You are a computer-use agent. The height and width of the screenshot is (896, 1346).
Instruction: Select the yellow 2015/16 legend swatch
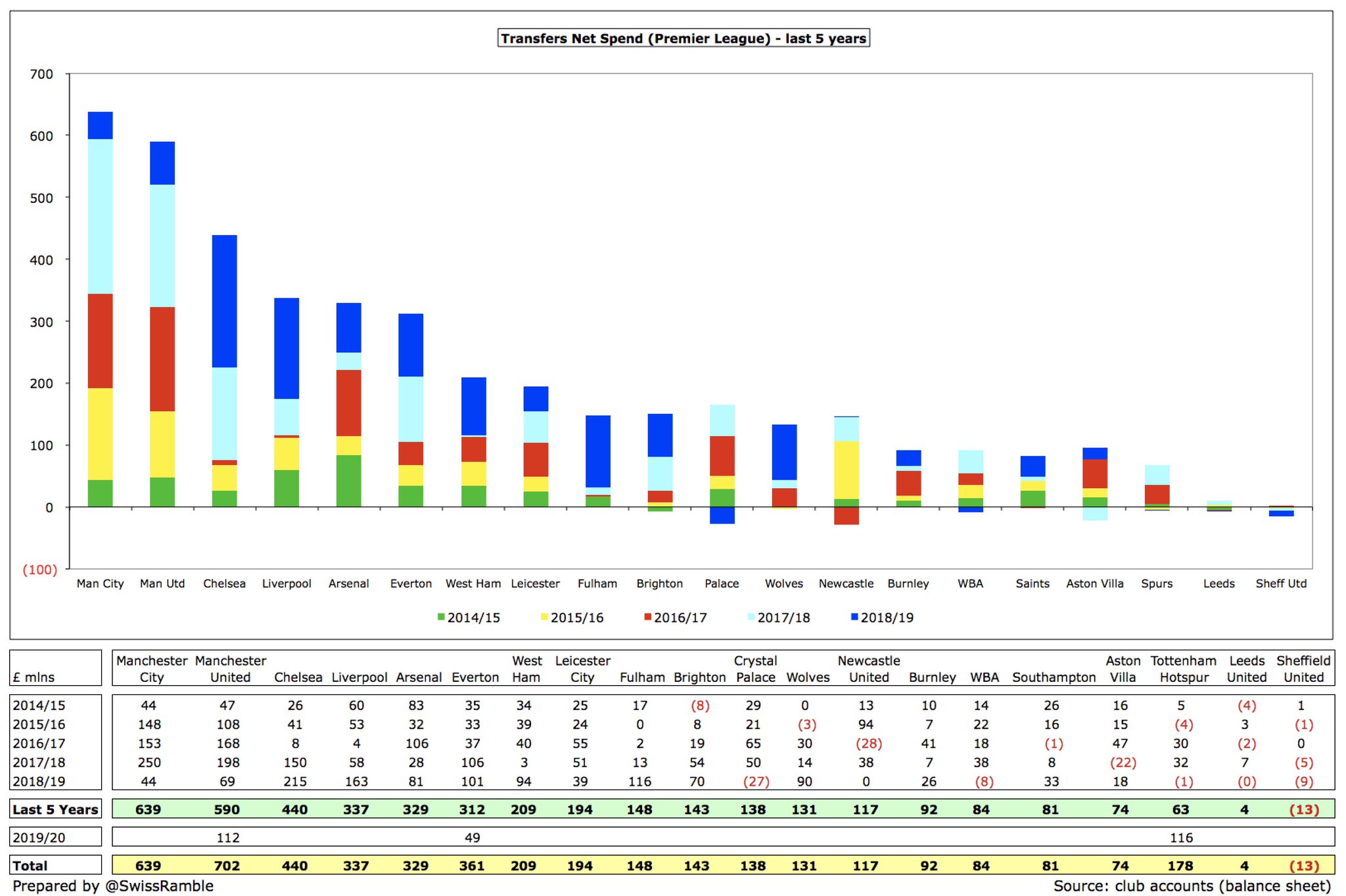[x=544, y=617]
